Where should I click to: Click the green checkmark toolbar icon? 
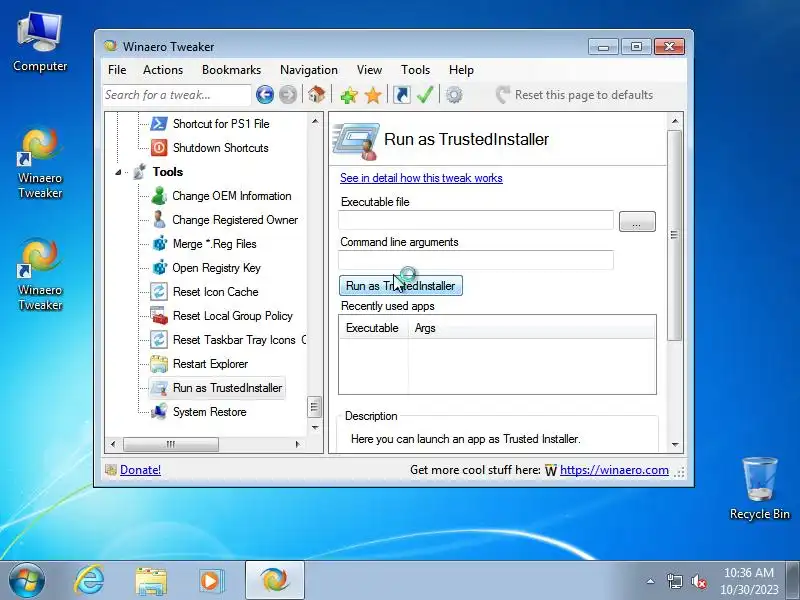click(425, 95)
